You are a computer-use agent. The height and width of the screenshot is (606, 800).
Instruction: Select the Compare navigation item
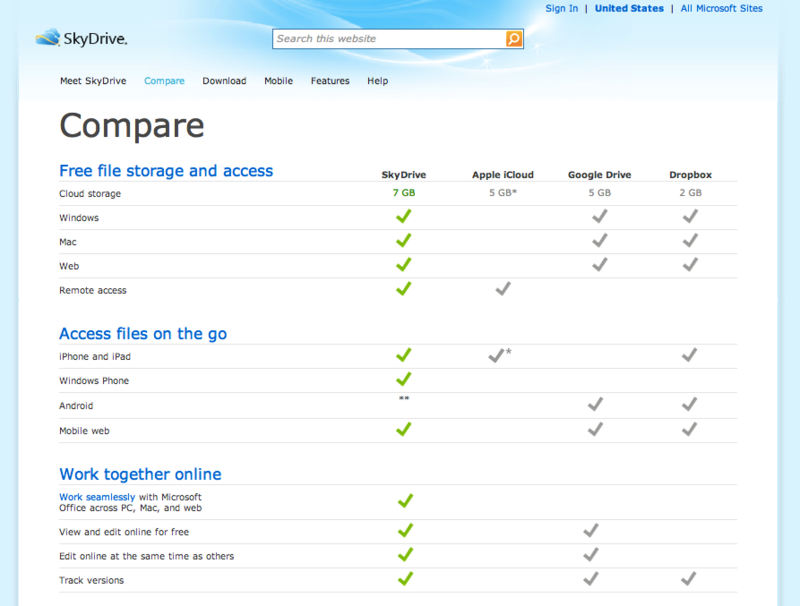(x=164, y=81)
